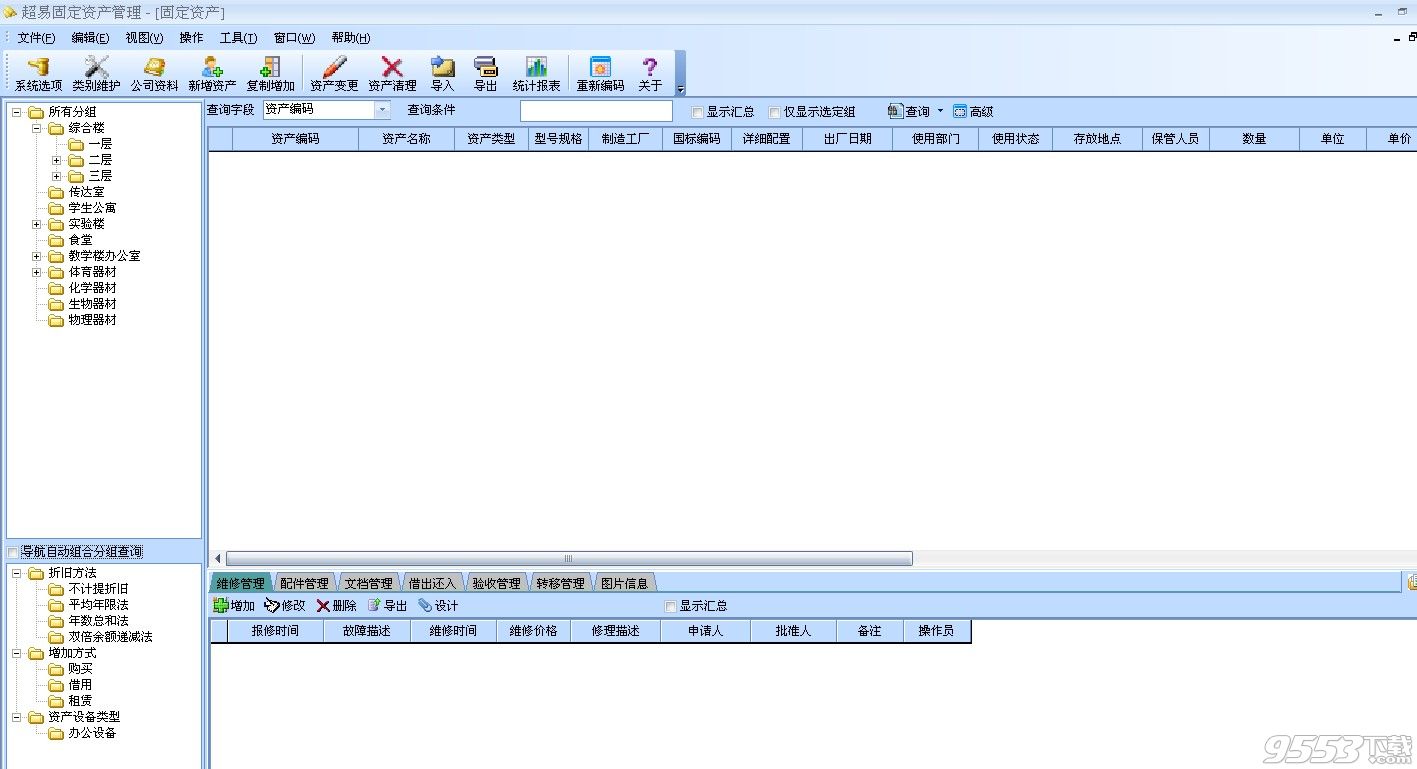Image resolution: width=1417 pixels, height=769 pixels.
Task: Click 资产清理 asset cleanup icon
Action: [392, 74]
